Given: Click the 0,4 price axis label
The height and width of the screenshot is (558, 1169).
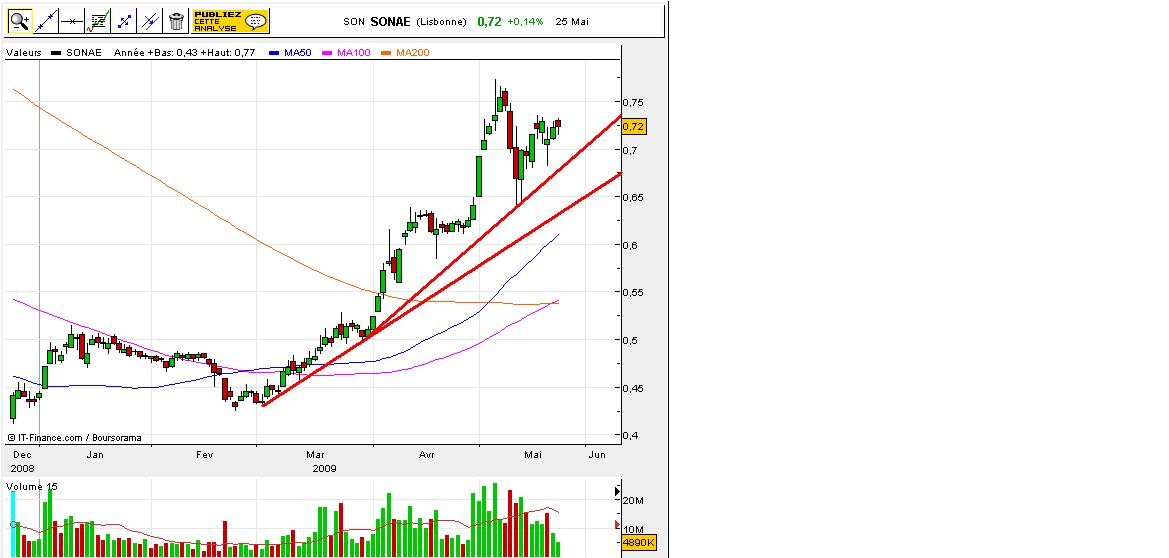Looking at the screenshot, I should [x=631, y=436].
